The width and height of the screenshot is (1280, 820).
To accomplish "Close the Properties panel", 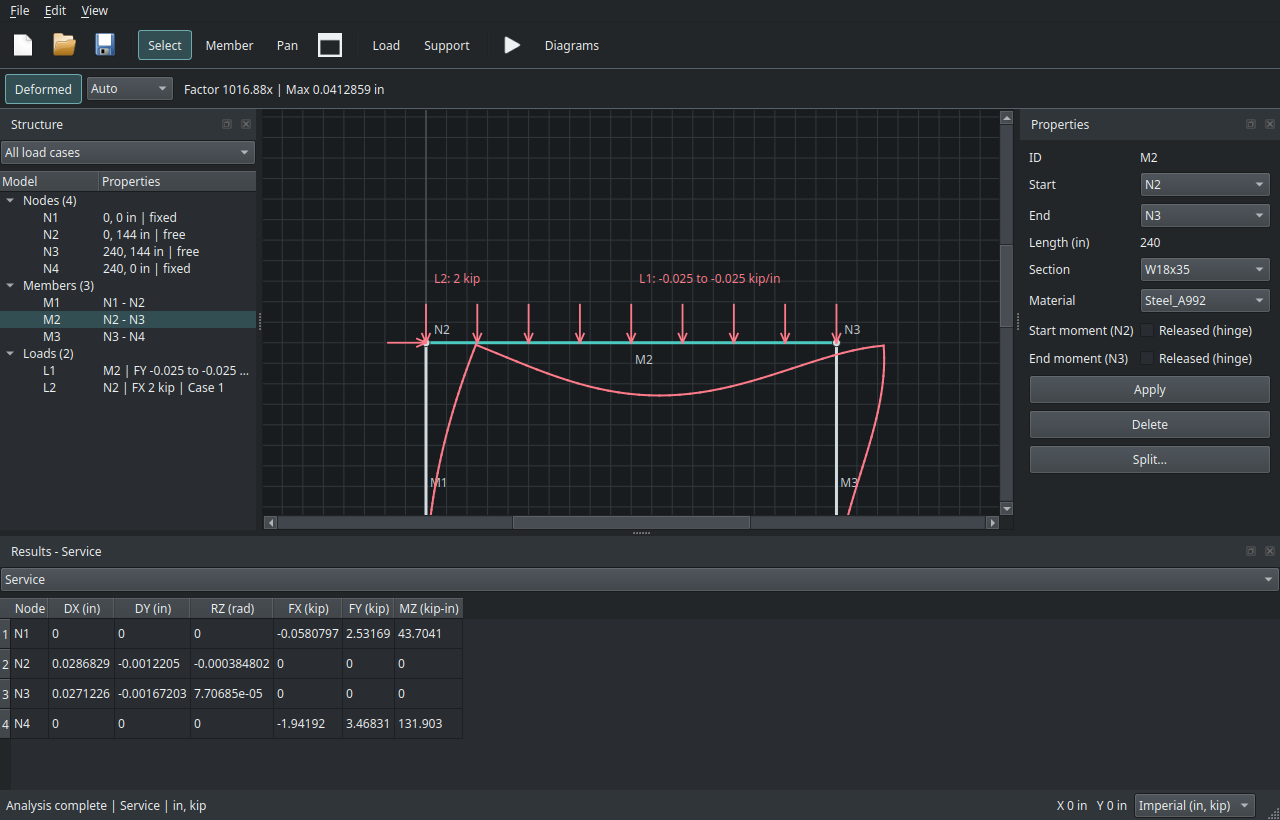I will [1270, 124].
